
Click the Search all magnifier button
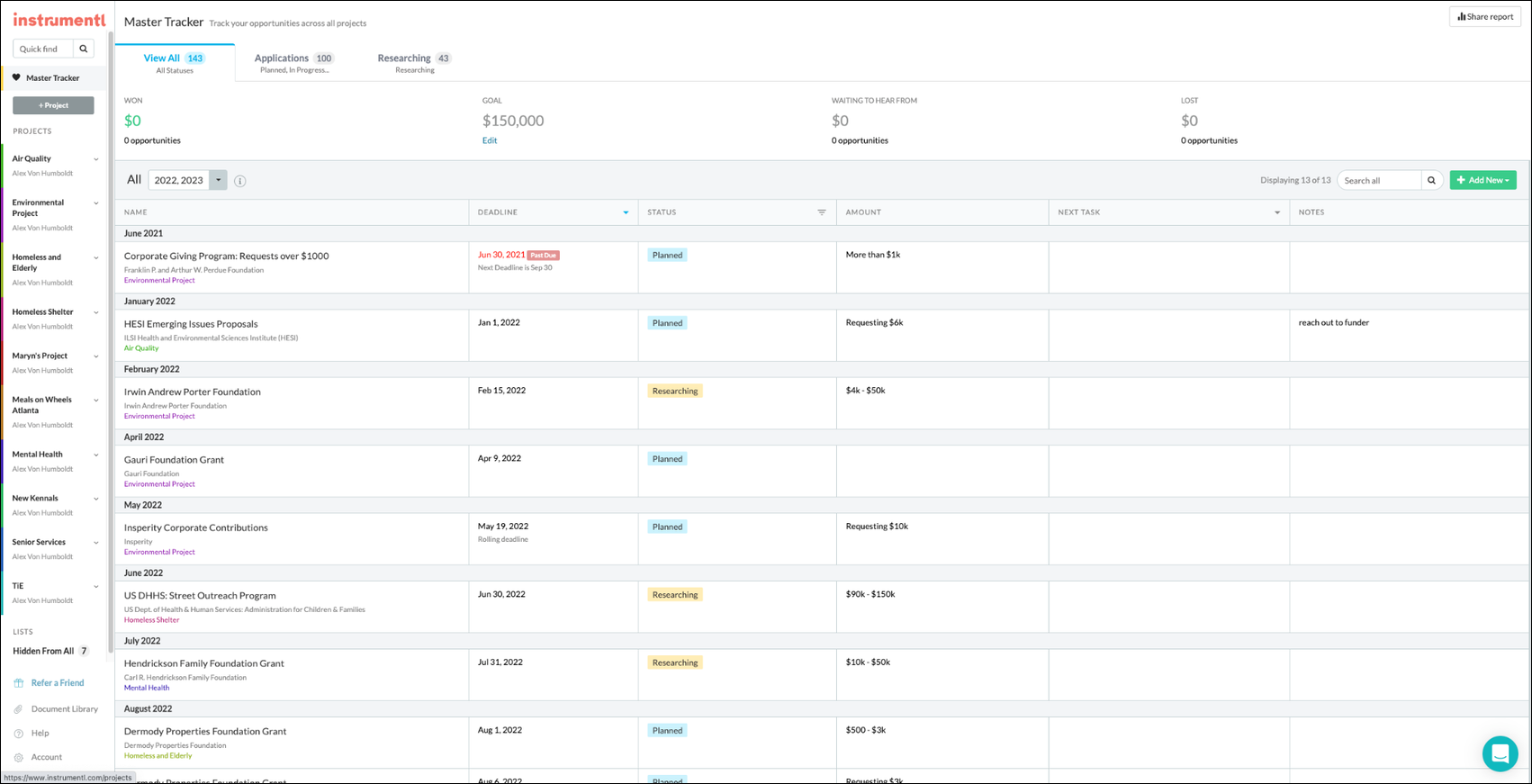click(x=1431, y=180)
